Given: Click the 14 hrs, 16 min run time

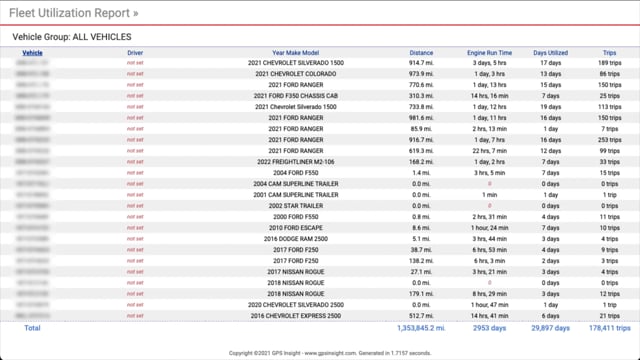Looking at the screenshot, I should (489, 96).
